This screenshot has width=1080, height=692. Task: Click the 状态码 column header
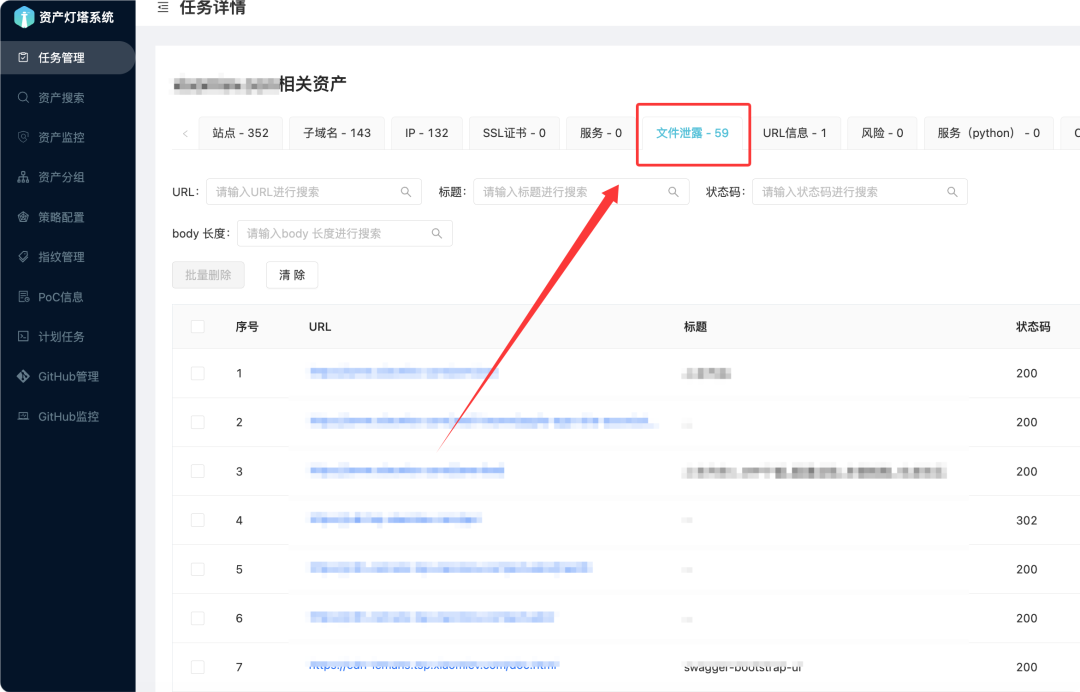click(x=1033, y=327)
